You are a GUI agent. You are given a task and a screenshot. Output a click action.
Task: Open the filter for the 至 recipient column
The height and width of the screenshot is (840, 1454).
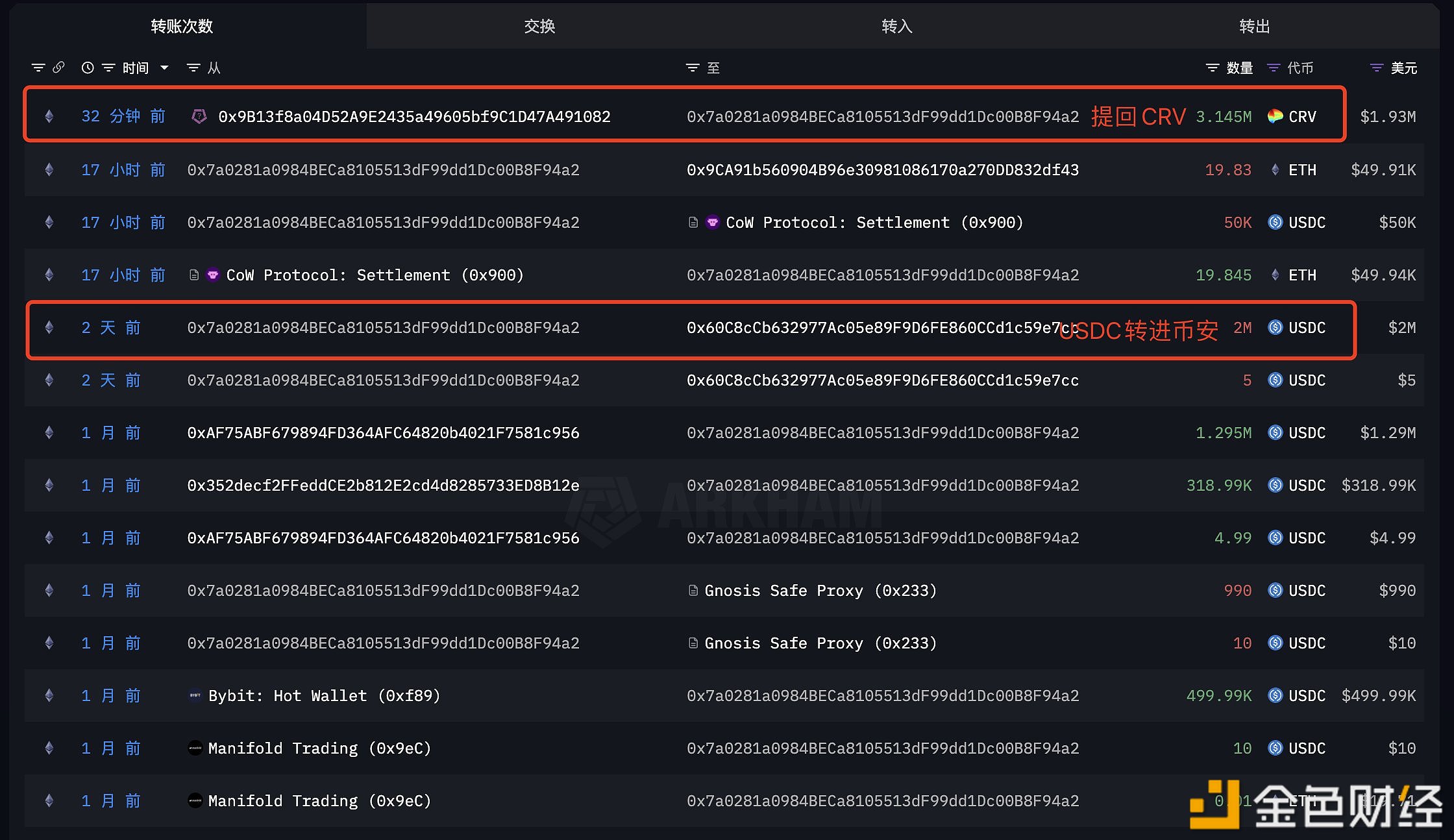click(693, 68)
